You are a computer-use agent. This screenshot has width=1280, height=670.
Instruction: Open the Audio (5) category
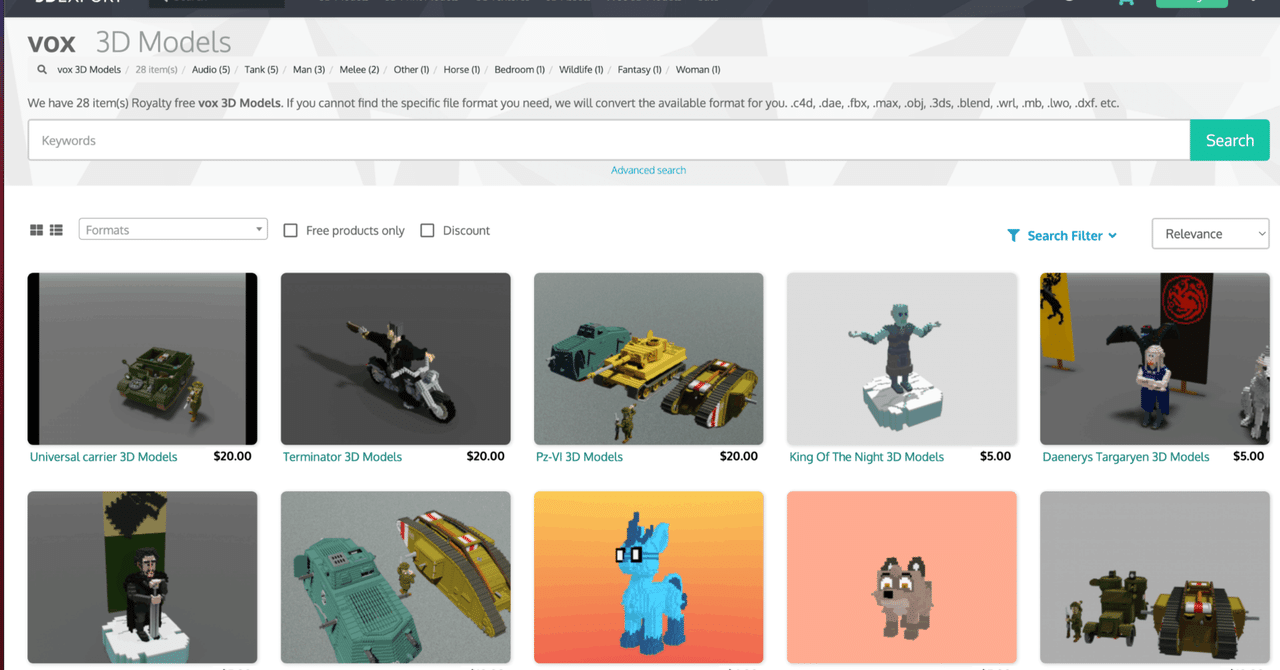pyautogui.click(x=210, y=69)
